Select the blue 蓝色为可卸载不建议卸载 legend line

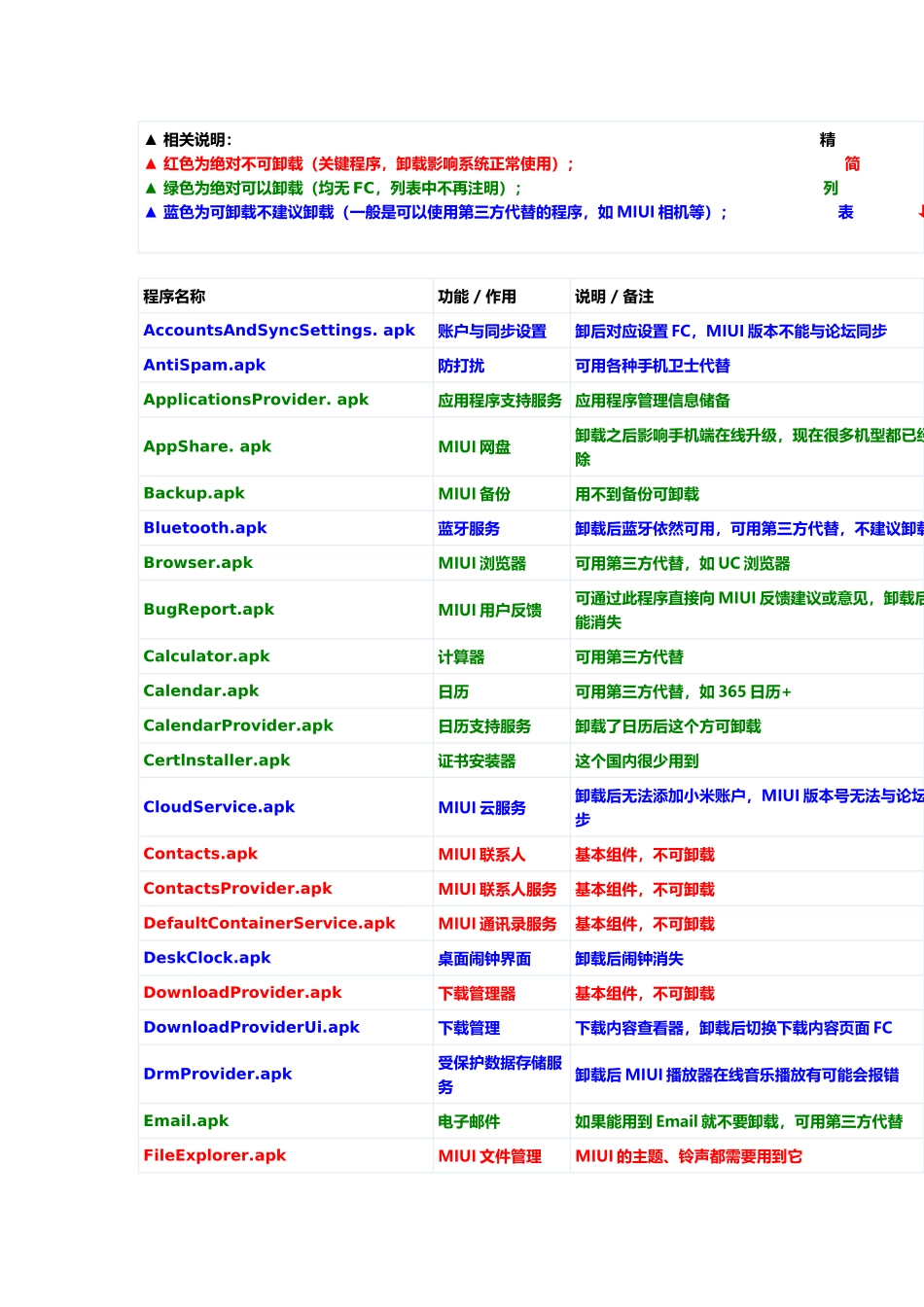point(436,212)
